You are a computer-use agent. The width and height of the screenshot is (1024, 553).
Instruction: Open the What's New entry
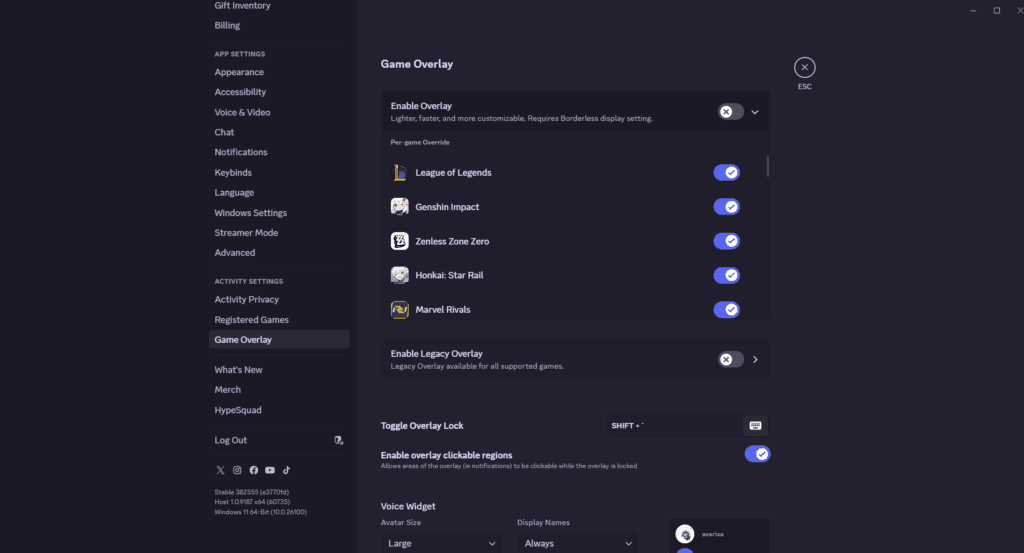(238, 370)
